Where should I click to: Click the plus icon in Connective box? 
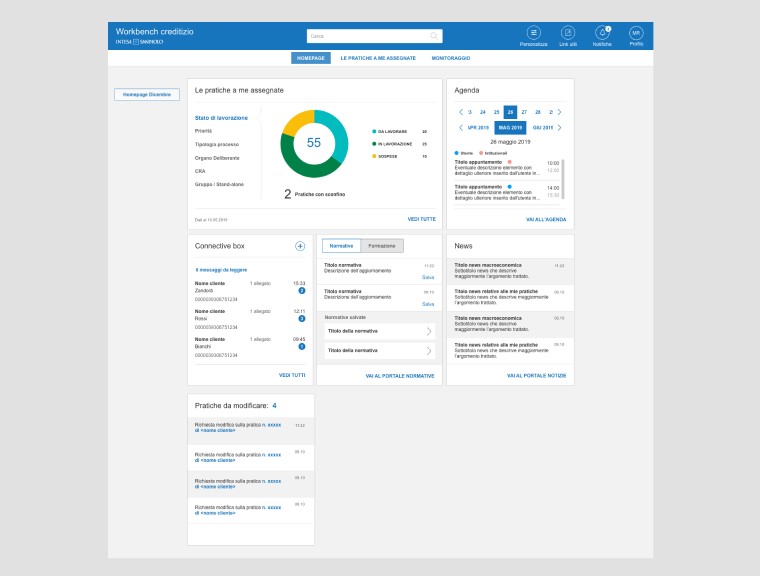tap(300, 245)
